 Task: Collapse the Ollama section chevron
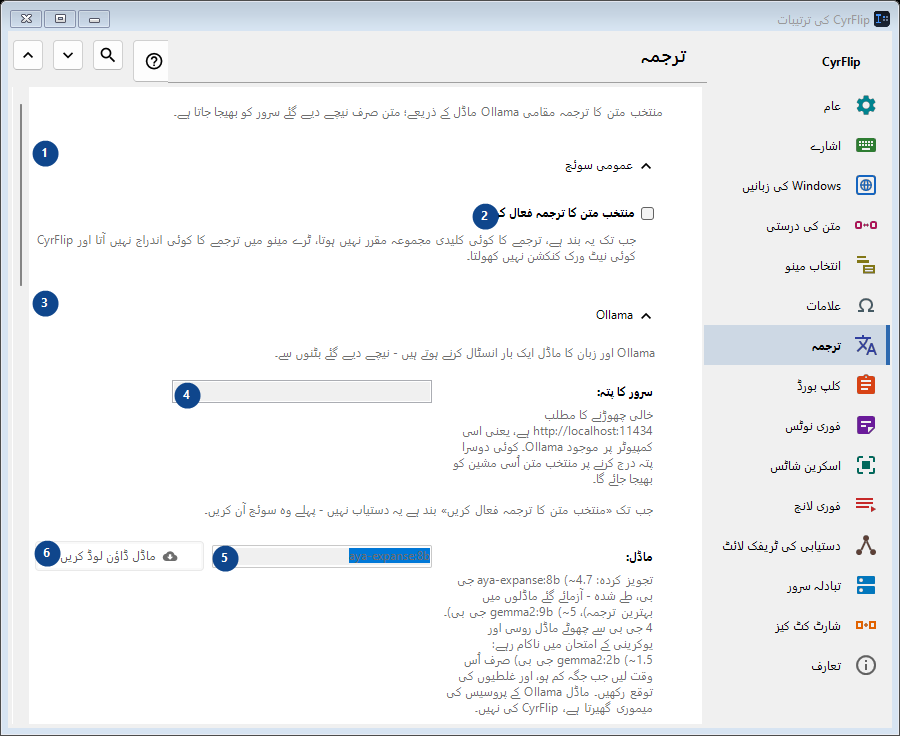(x=646, y=316)
